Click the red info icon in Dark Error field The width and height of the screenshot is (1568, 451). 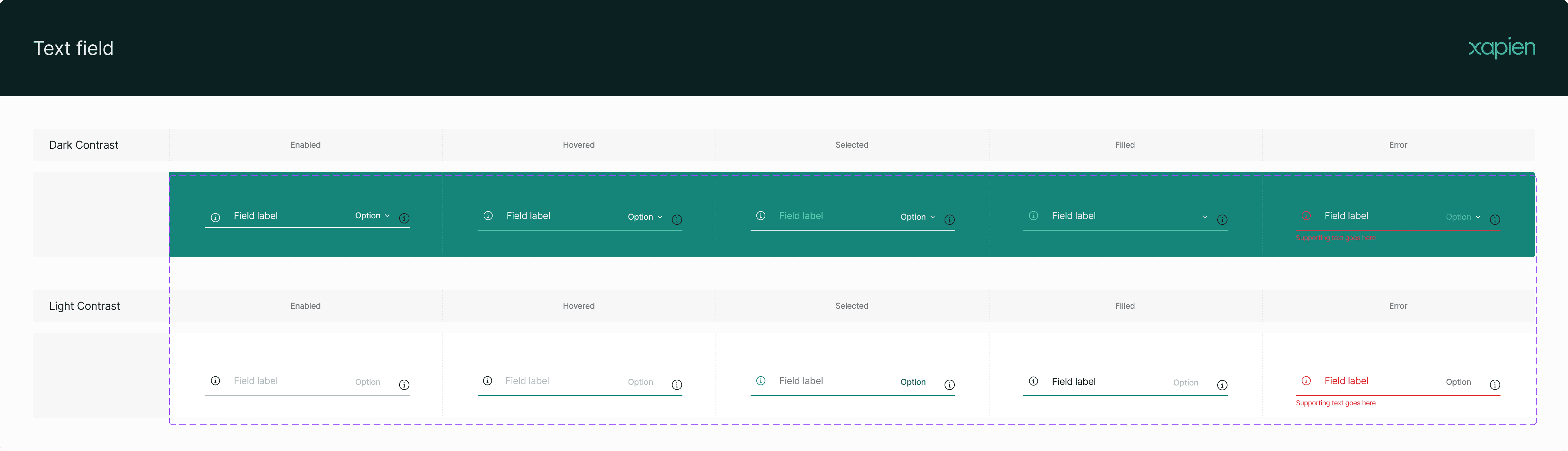pos(1306,216)
